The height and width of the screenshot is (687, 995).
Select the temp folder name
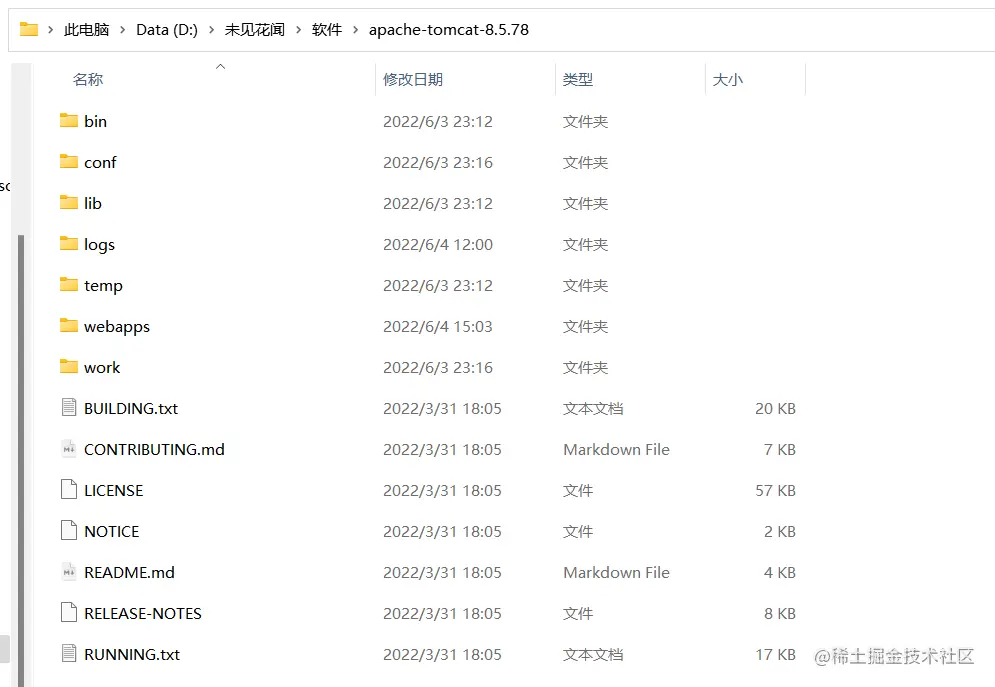(103, 286)
